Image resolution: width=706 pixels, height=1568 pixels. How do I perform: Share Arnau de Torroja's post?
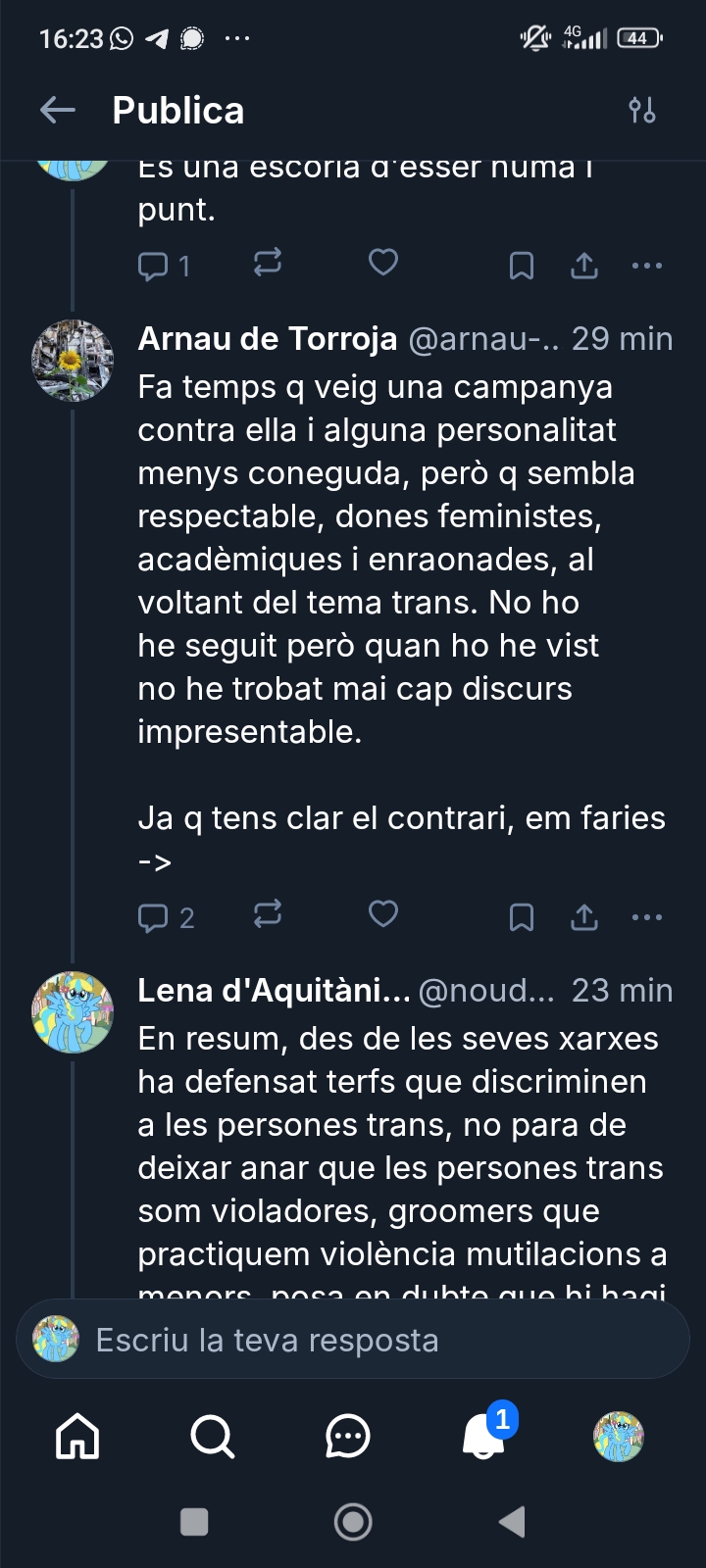click(584, 917)
